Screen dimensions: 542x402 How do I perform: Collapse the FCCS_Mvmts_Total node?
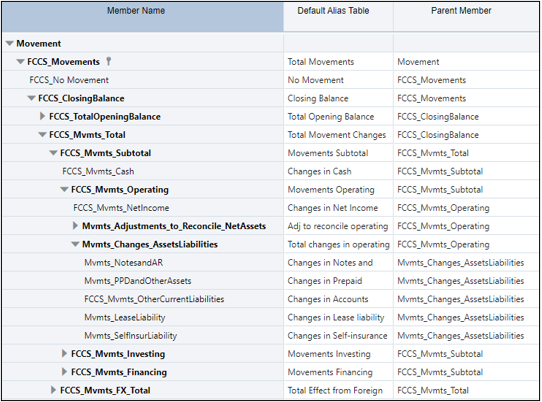(x=42, y=135)
